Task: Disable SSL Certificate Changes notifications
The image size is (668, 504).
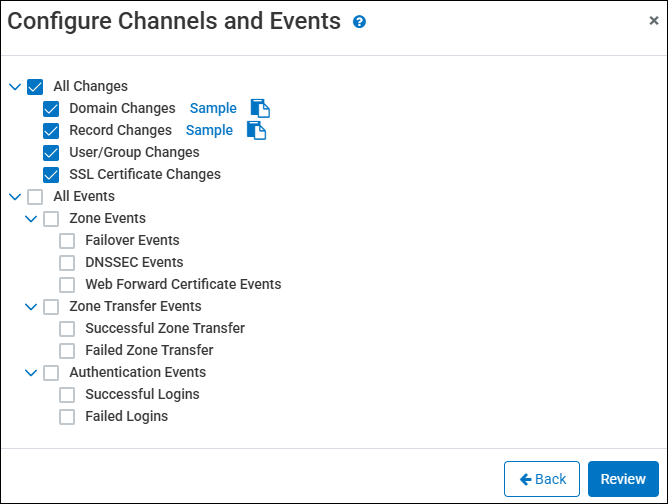Action: [x=52, y=175]
